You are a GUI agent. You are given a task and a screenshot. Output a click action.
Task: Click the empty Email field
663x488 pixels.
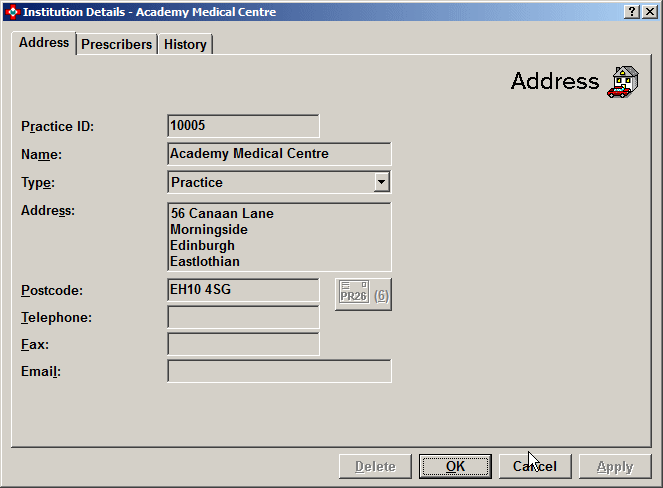point(279,371)
